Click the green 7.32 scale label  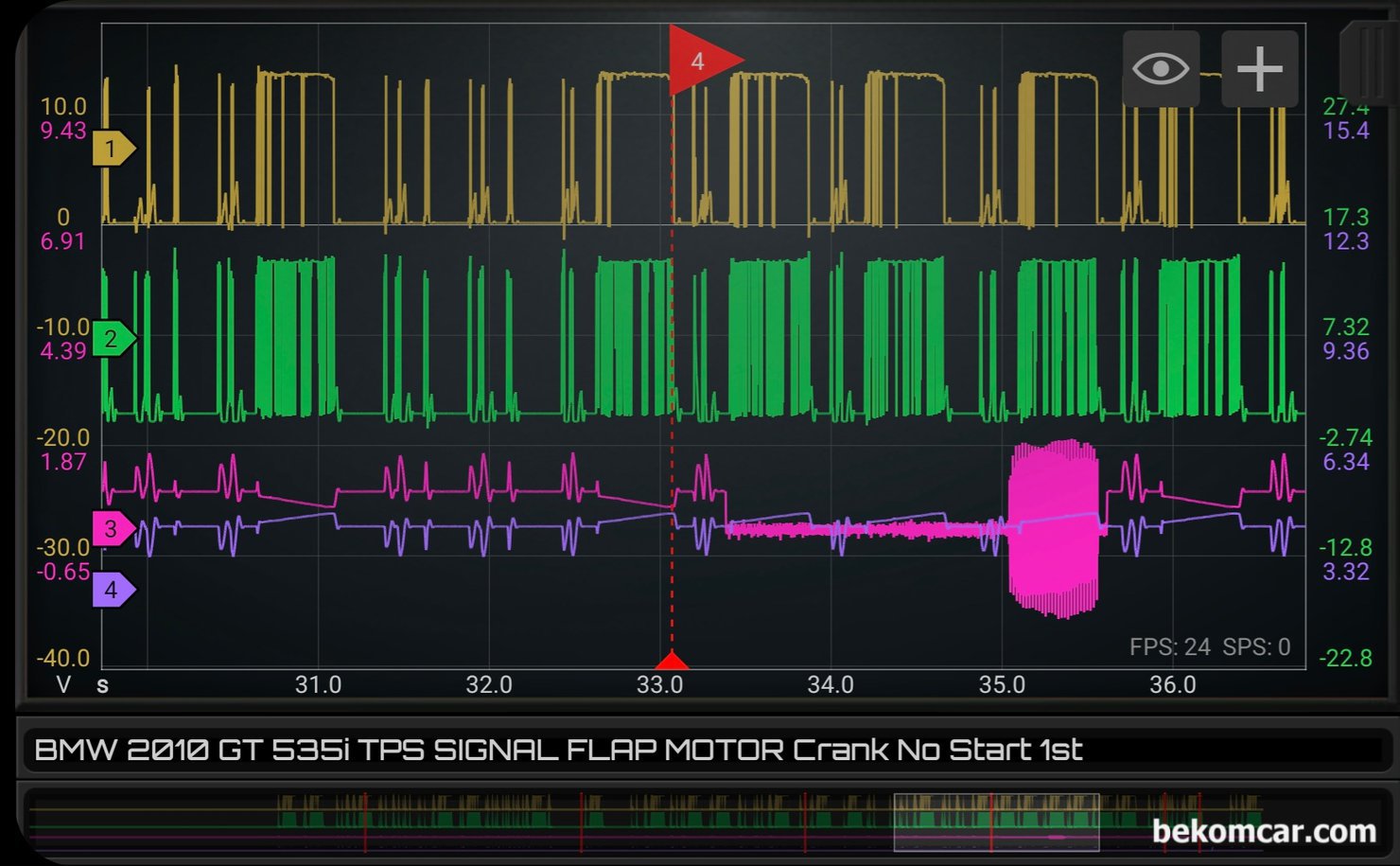click(x=1346, y=327)
